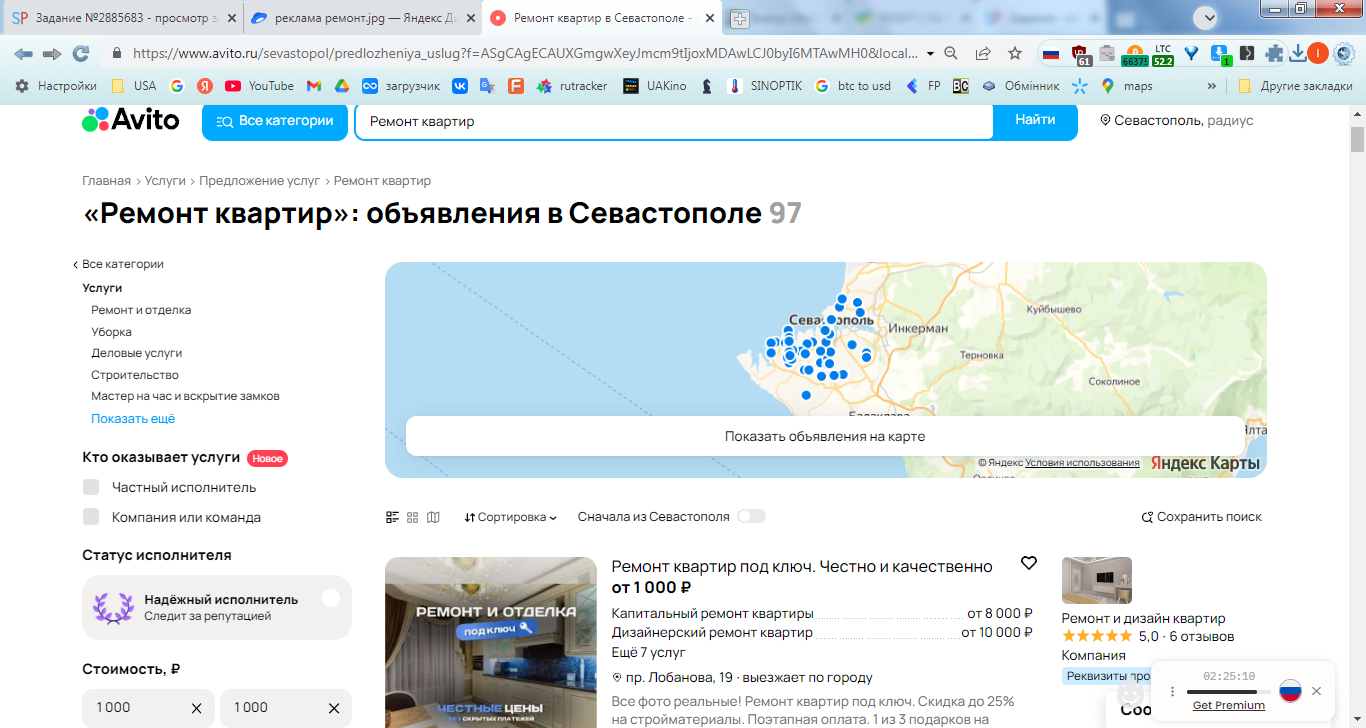Open the browser downloads arrow icon
Image resolution: width=1366 pixels, height=728 pixels.
click(1298, 53)
